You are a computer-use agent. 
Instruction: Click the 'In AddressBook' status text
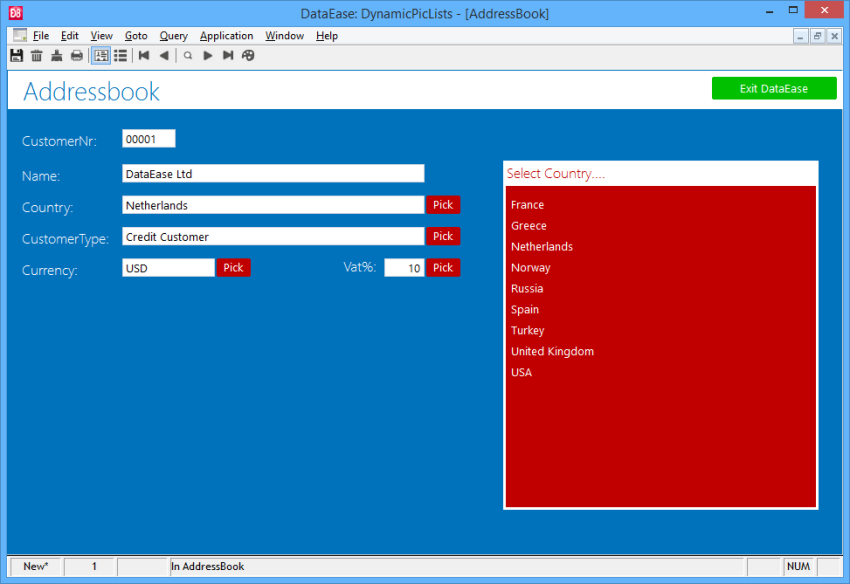pyautogui.click(x=208, y=567)
